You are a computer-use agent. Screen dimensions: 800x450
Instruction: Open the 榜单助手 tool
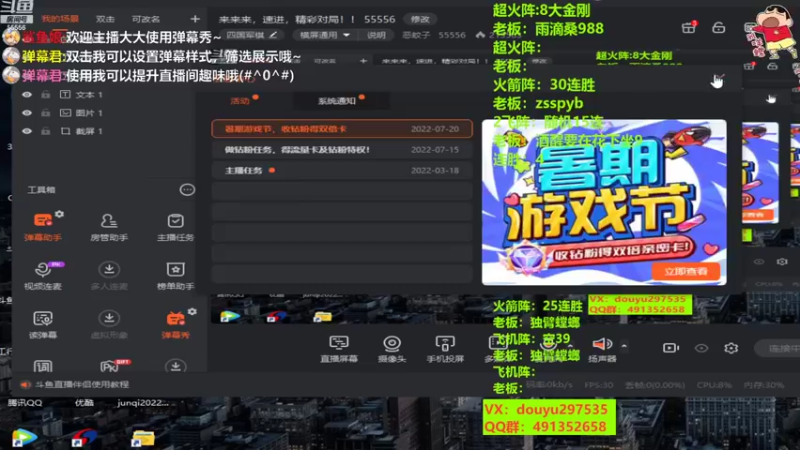point(175,276)
